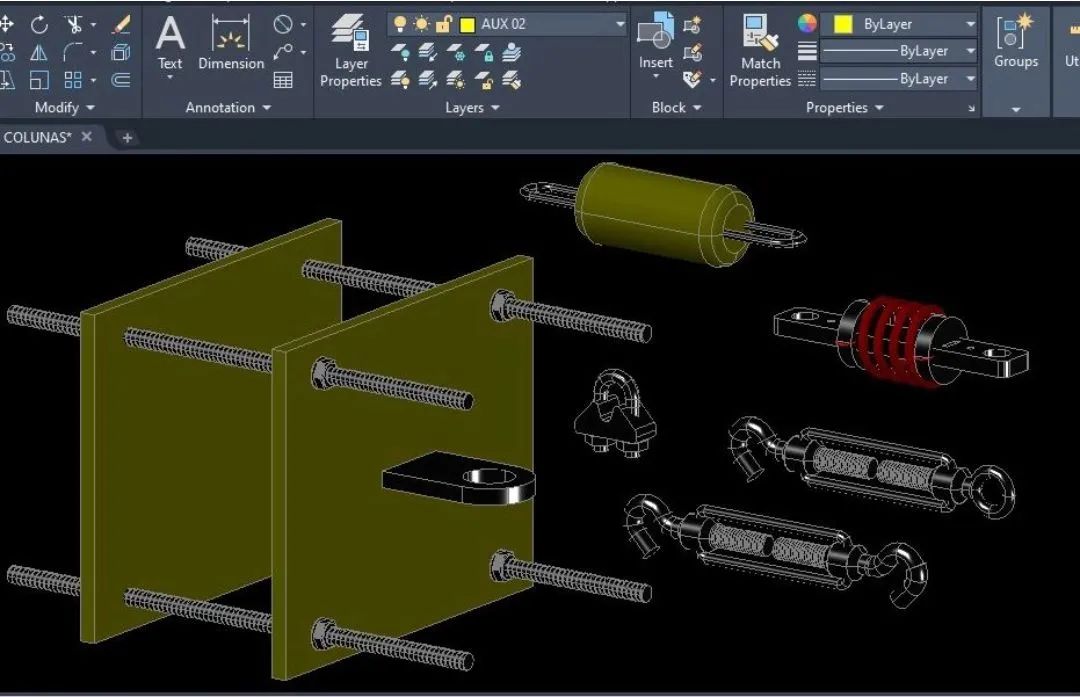
Task: Select the Mirror tool
Action: click(39, 52)
